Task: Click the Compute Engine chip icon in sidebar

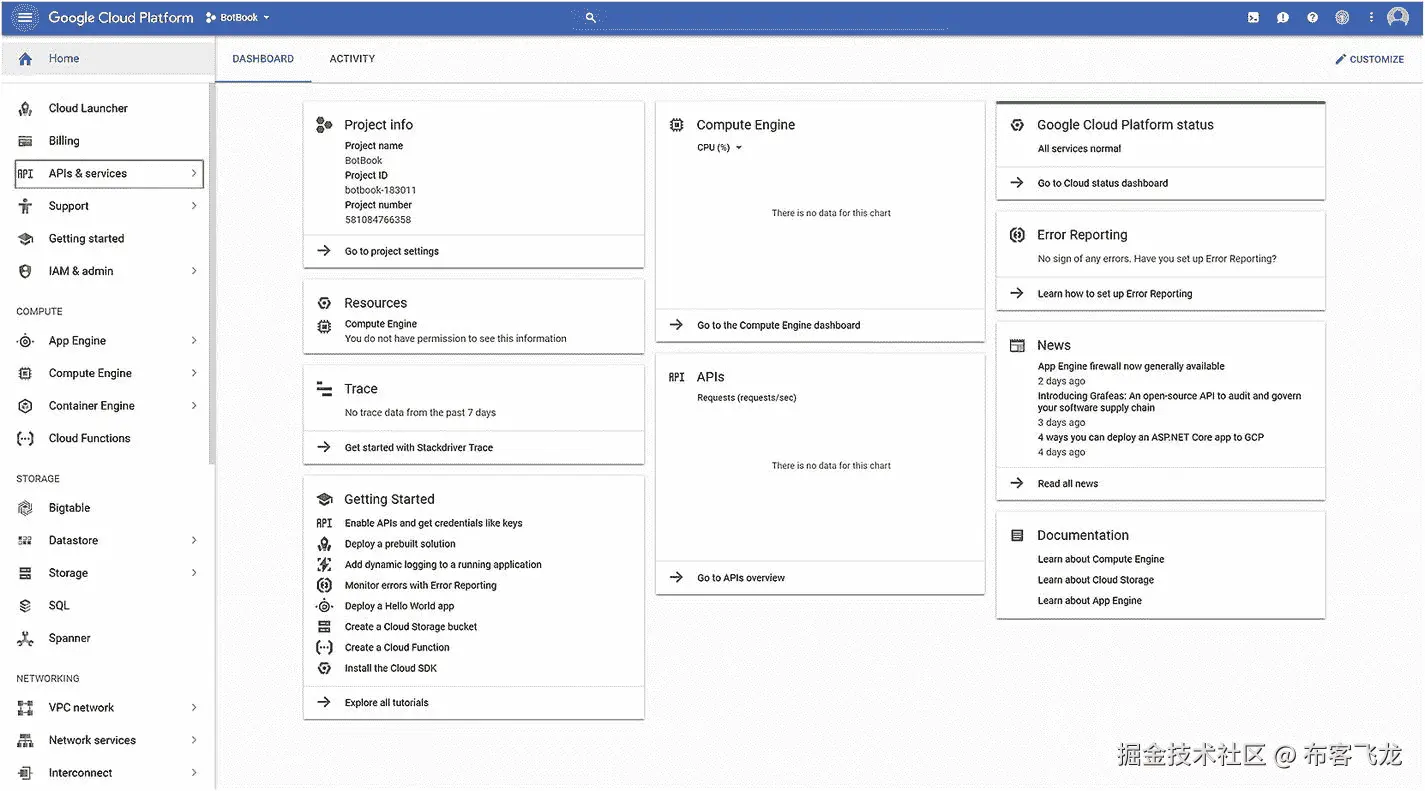Action: 26,373
